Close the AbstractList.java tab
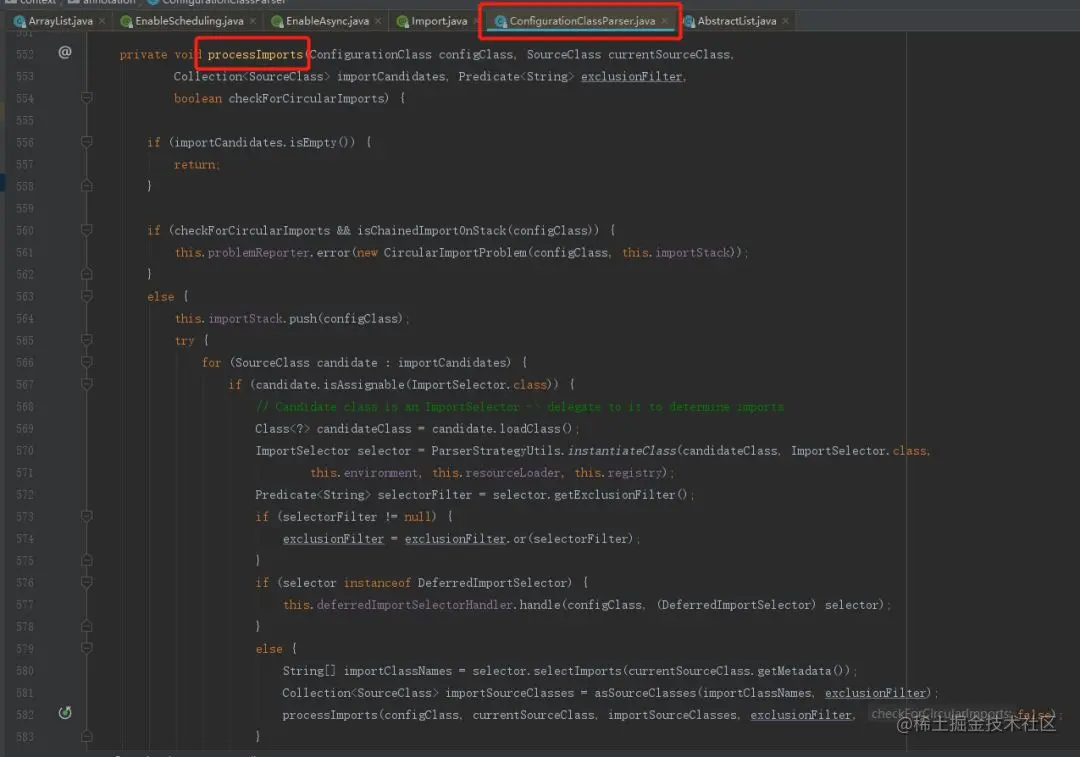 point(785,21)
